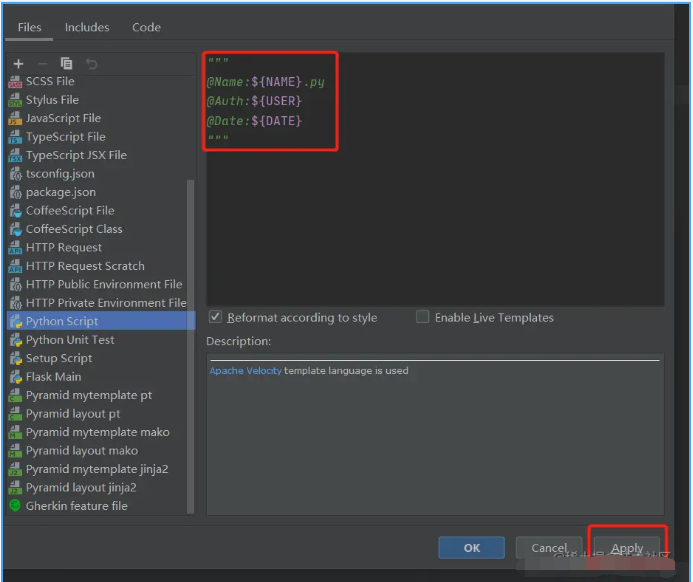Screen dimensions: 693x582
Task: Click the Python Script icon
Action: pyautogui.click(x=15, y=321)
